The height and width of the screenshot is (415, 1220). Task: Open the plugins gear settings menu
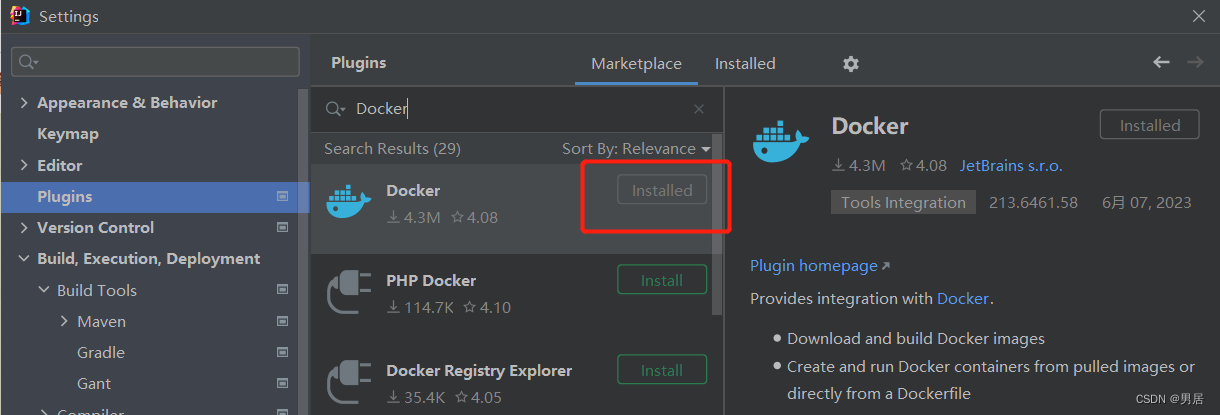pos(850,63)
